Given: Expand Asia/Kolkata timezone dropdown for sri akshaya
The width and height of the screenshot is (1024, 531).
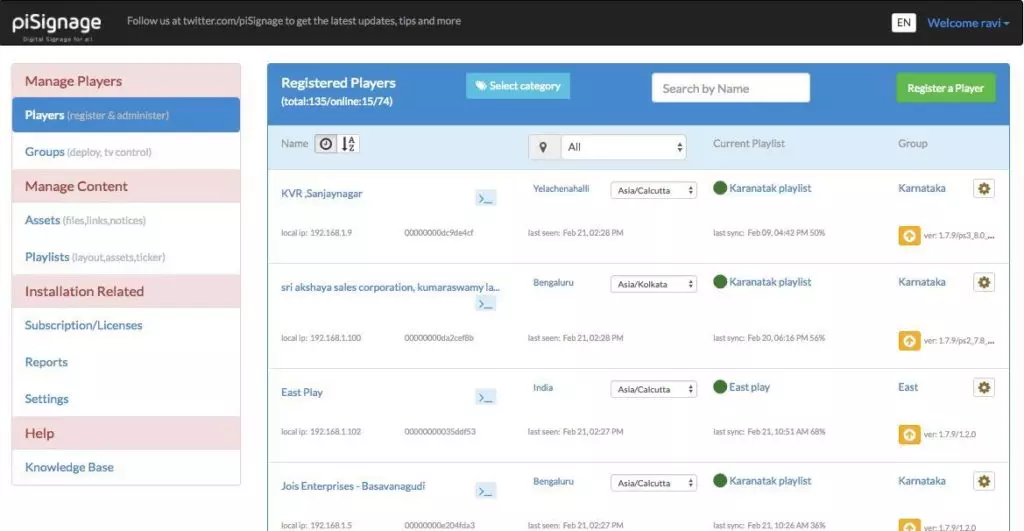Looking at the screenshot, I should click(653, 284).
